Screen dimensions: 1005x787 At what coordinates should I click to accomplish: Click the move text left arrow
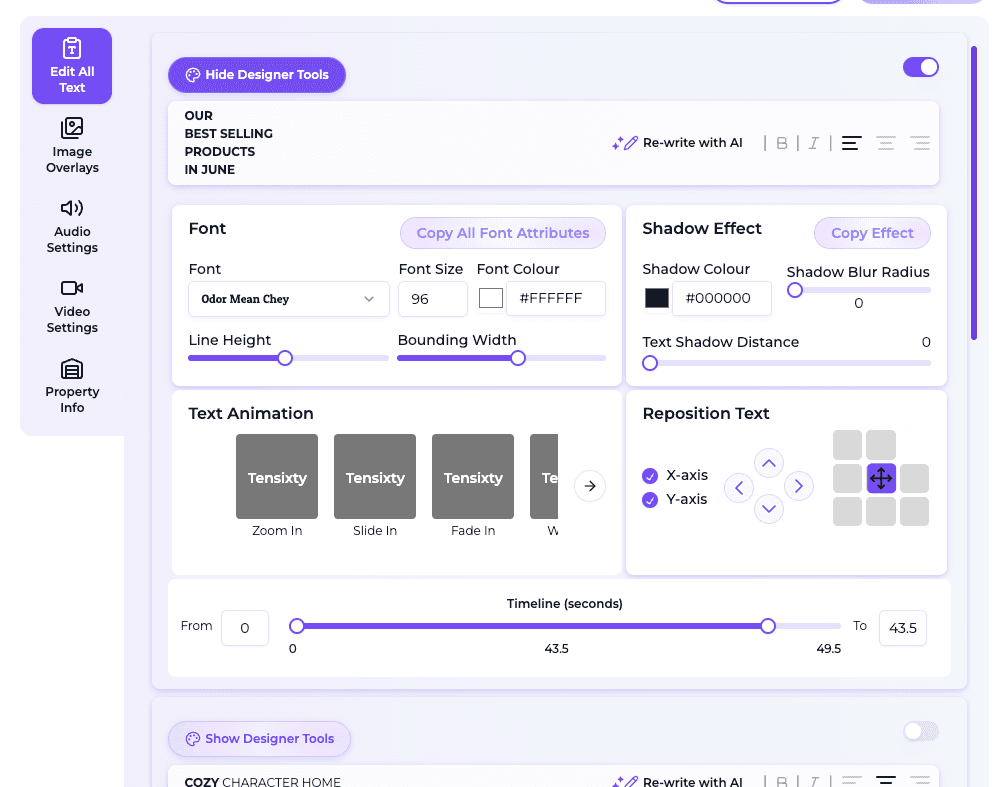coord(739,488)
